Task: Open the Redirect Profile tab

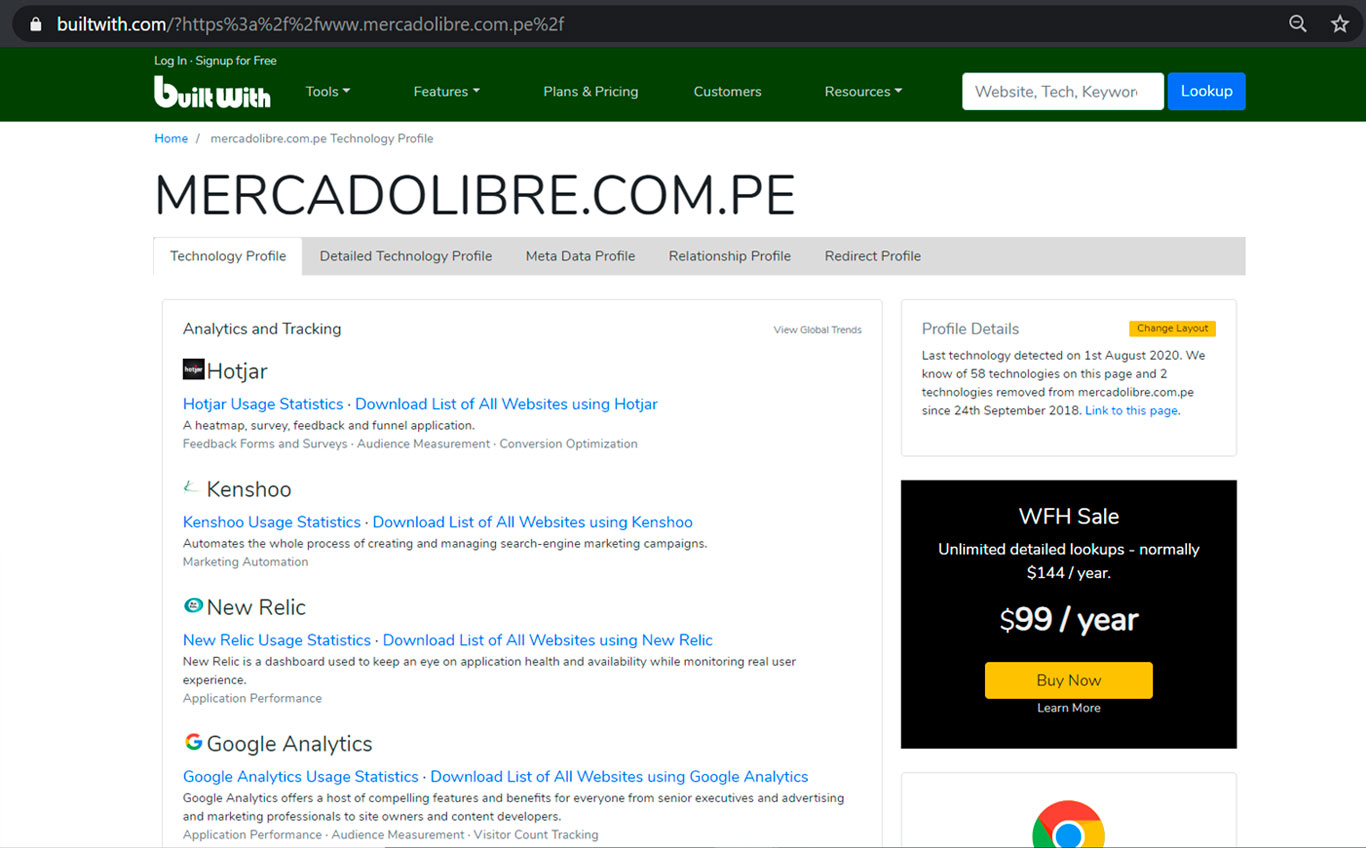Action: pyautogui.click(x=873, y=256)
